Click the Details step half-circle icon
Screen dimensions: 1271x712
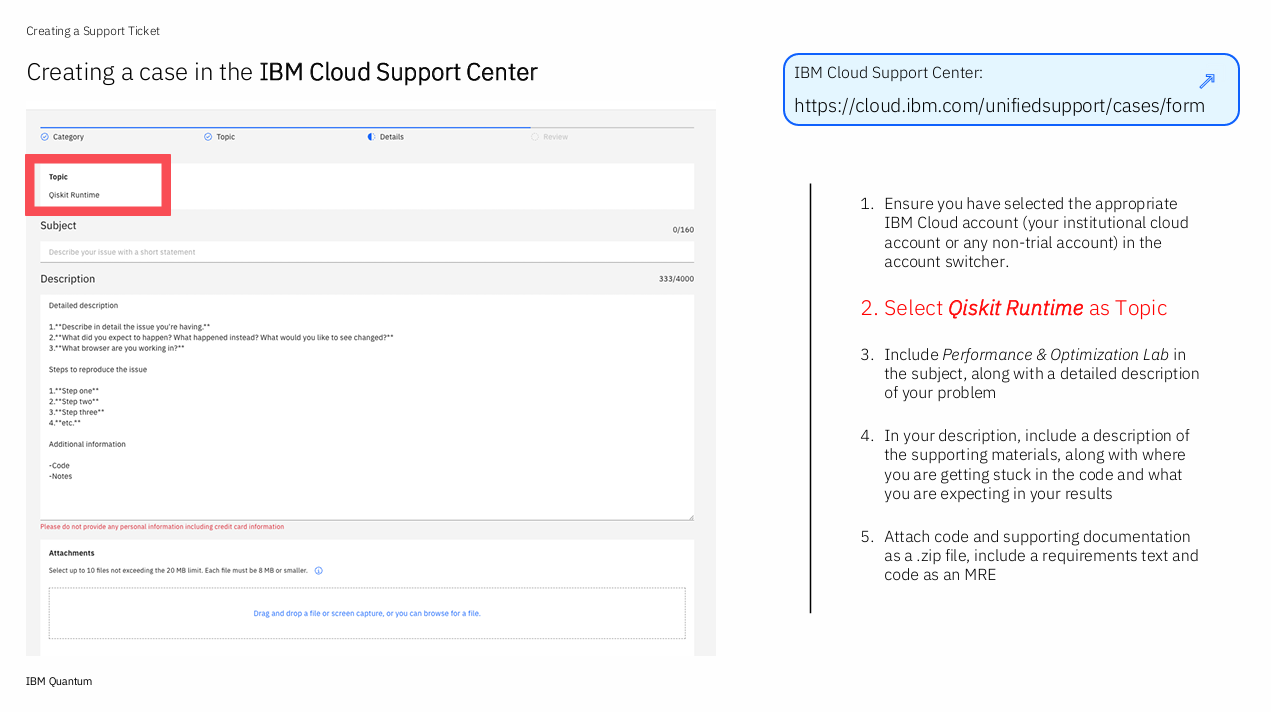[372, 137]
